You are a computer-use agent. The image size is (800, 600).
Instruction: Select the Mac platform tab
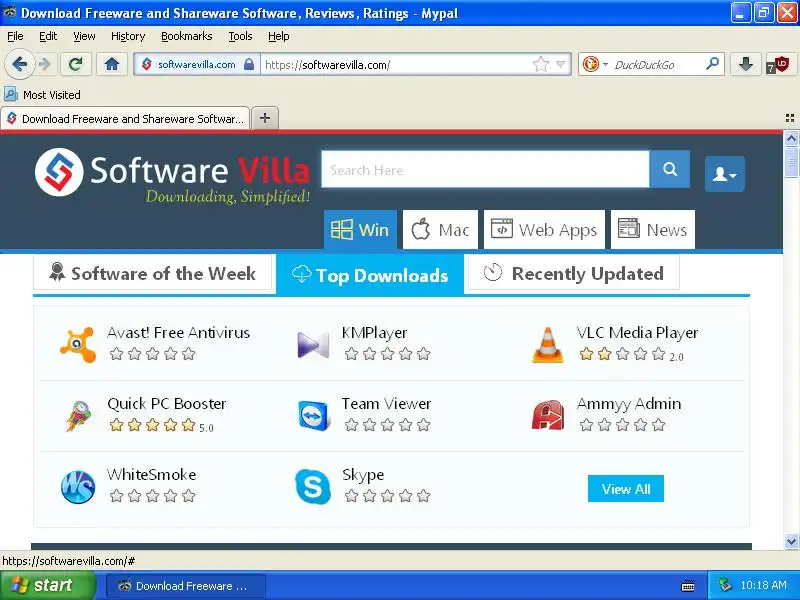(x=440, y=230)
